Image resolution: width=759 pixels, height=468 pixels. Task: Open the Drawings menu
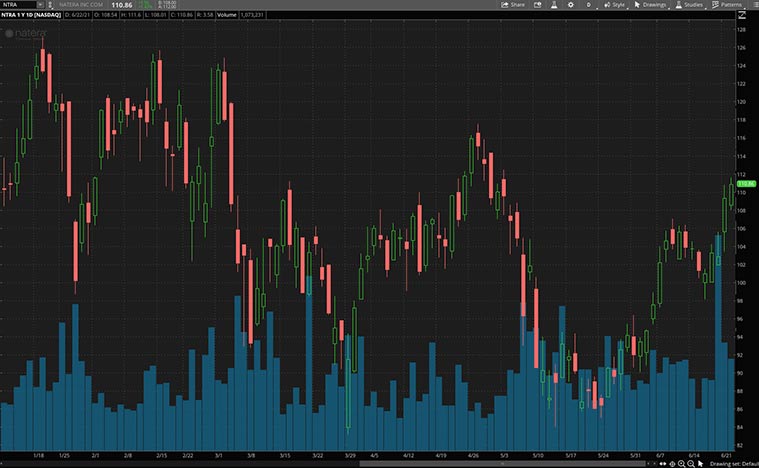650,5
